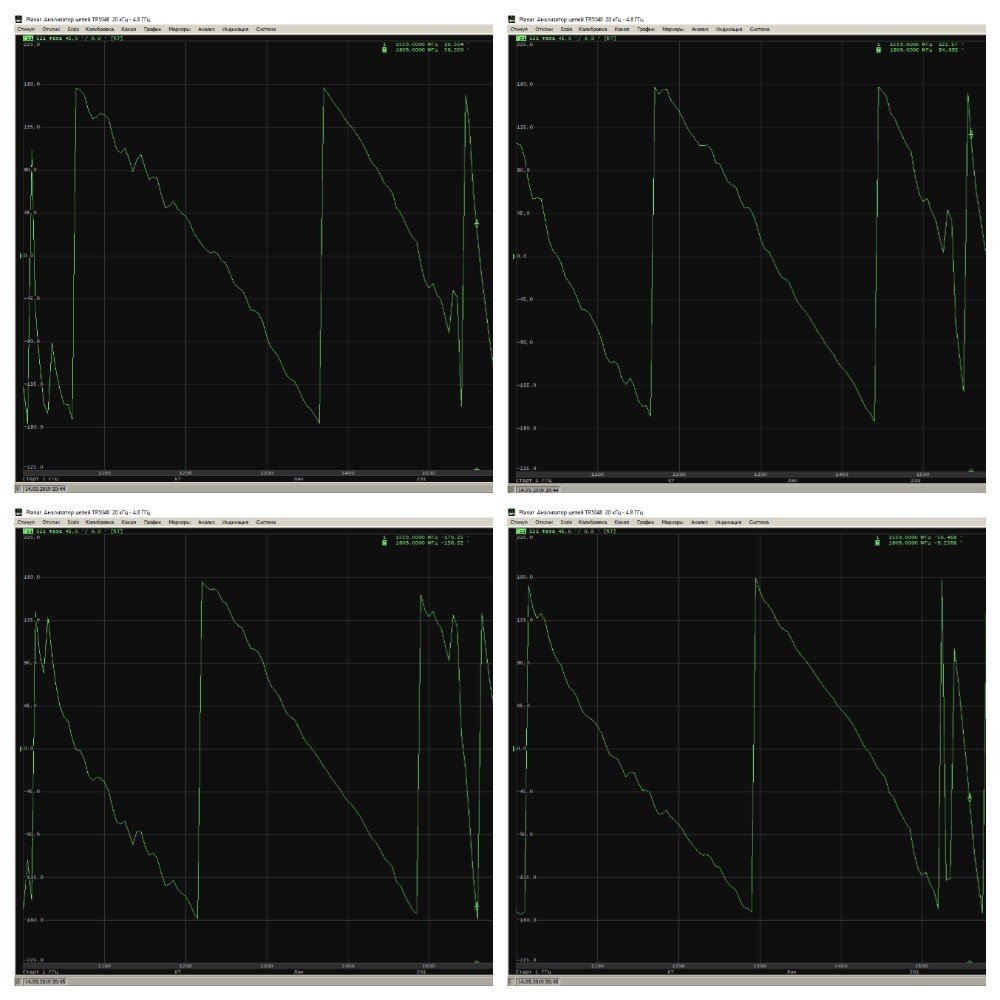Click Planar app icon in bottom-left title bar
Screen dimensions: 1000x1000
19,512
